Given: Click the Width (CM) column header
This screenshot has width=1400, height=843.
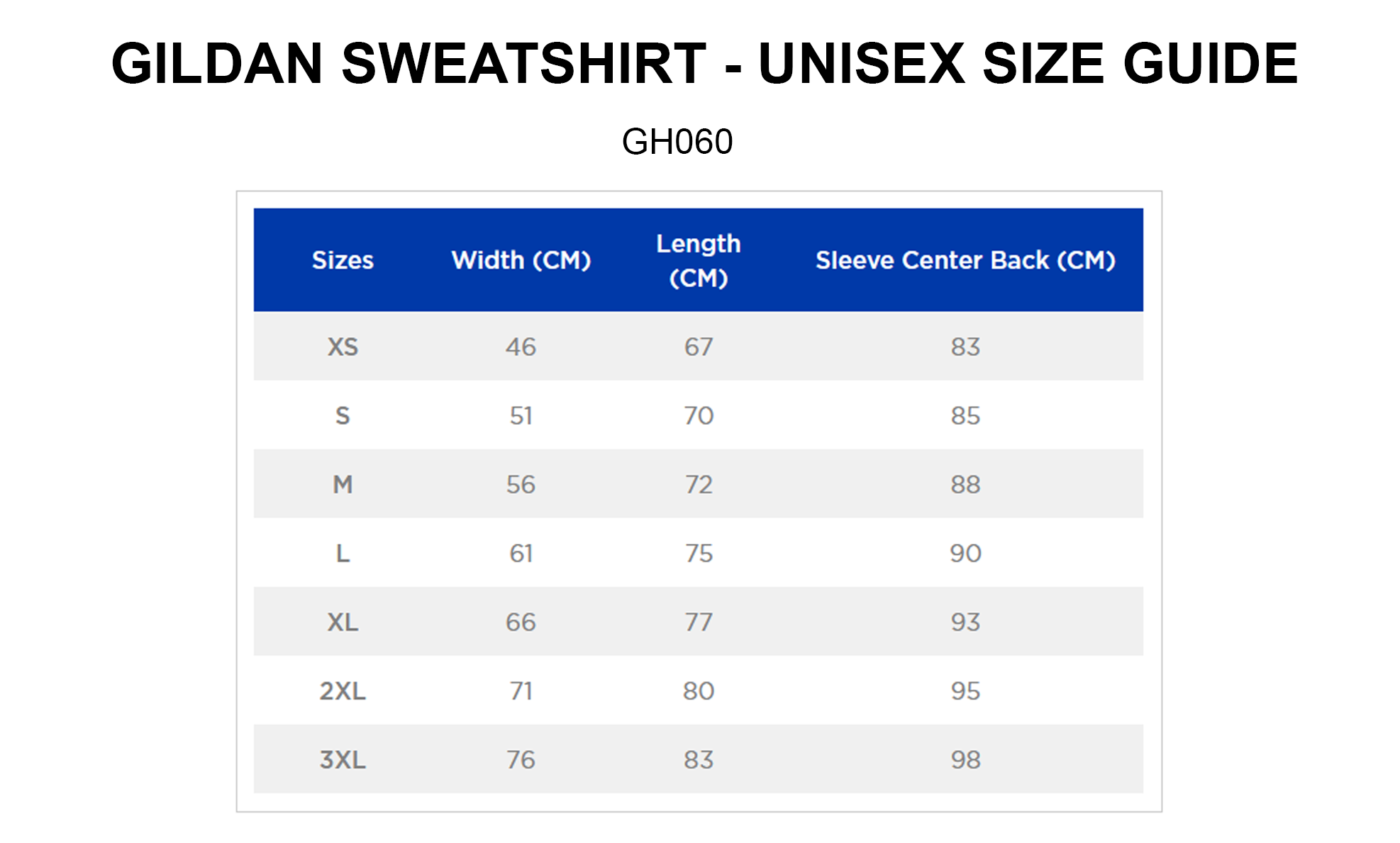Looking at the screenshot, I should pyautogui.click(x=521, y=260).
